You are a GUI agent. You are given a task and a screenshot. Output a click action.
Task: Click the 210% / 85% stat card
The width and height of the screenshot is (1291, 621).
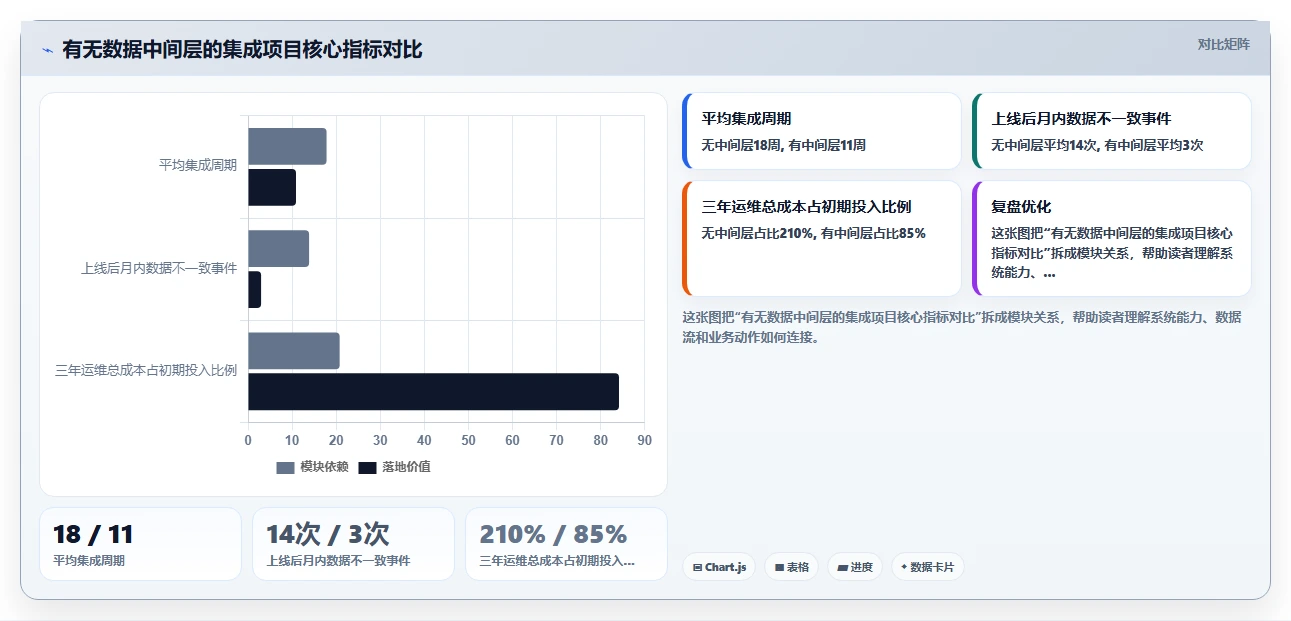click(x=566, y=544)
